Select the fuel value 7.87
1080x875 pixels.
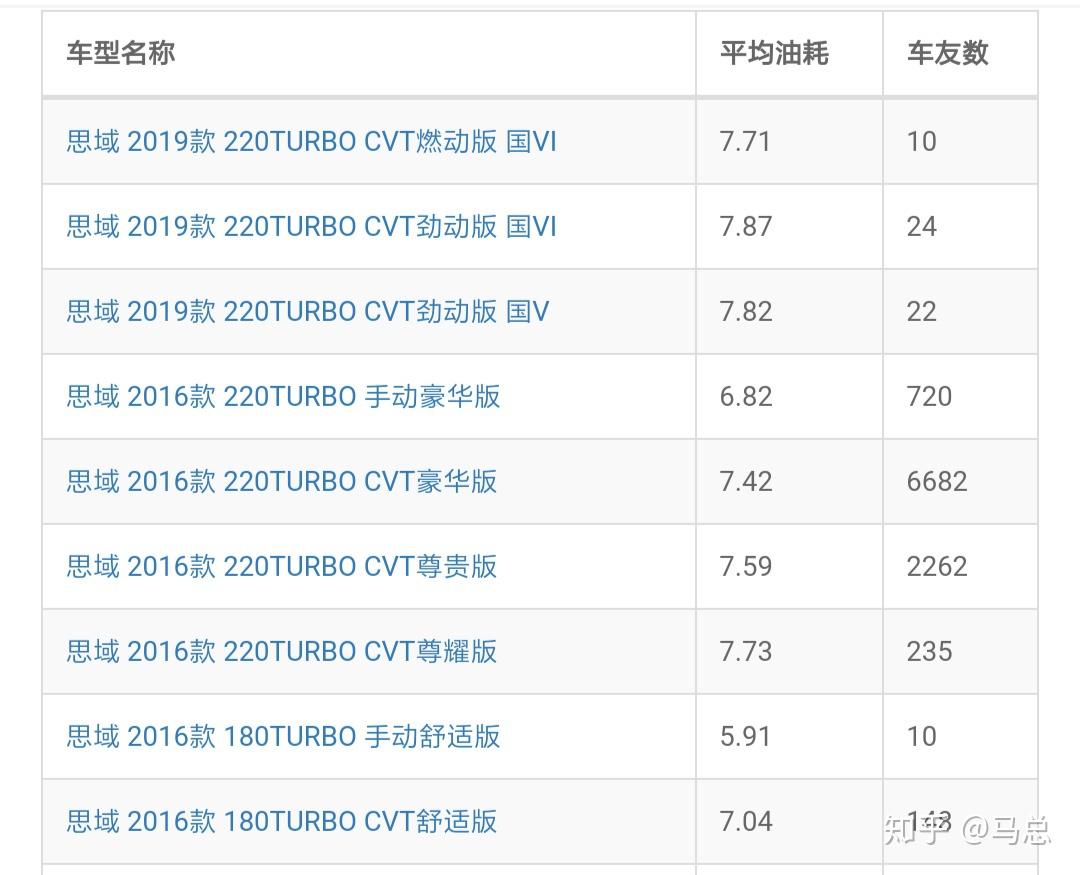(746, 227)
